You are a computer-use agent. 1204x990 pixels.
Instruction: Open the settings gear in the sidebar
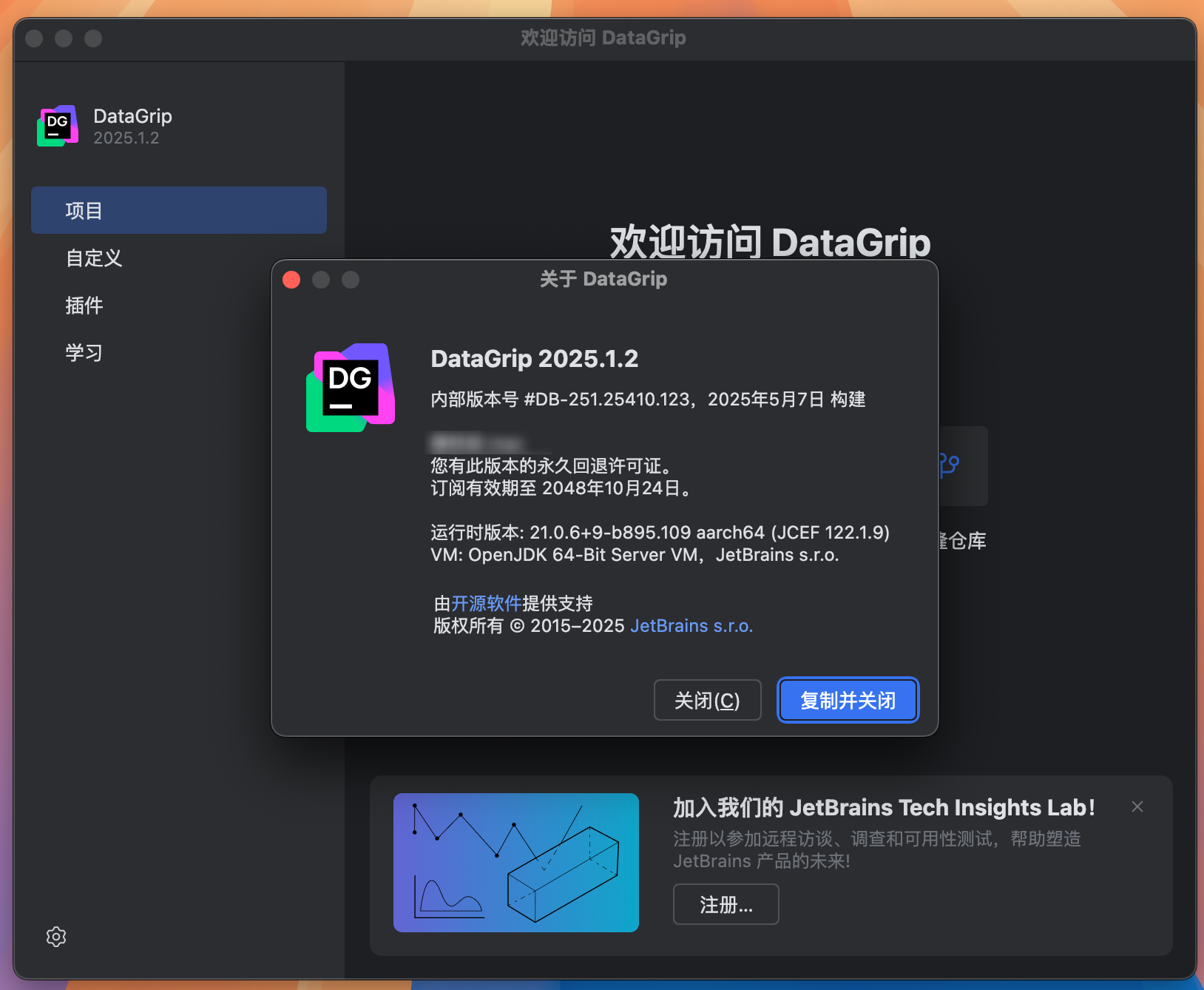56,937
